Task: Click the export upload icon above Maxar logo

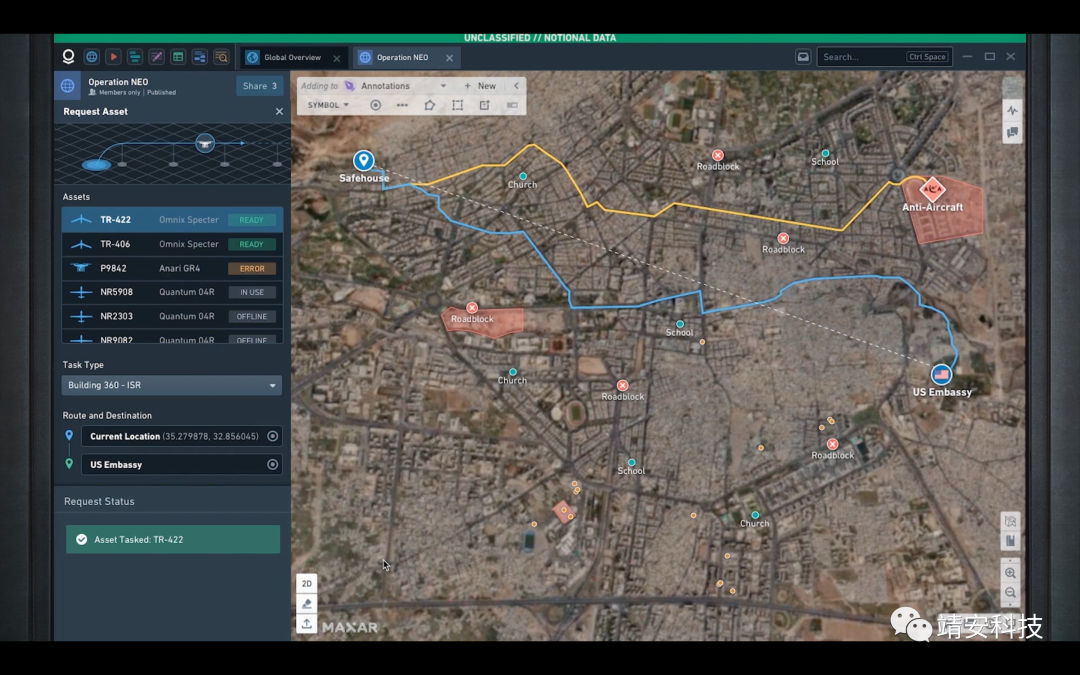Action: click(307, 623)
